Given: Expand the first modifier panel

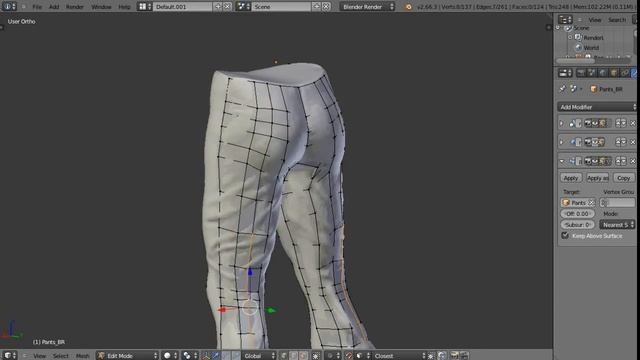Looking at the screenshot, I should click(562, 123).
